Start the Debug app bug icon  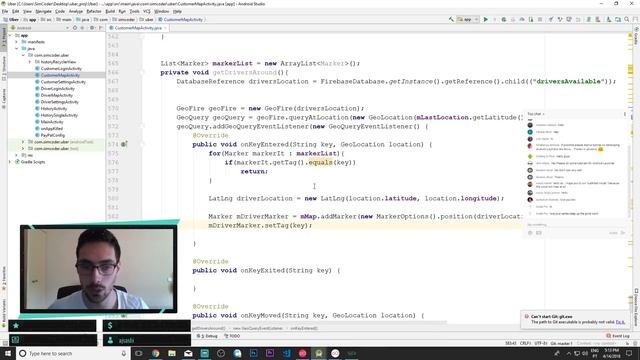pyautogui.click(x=504, y=19)
